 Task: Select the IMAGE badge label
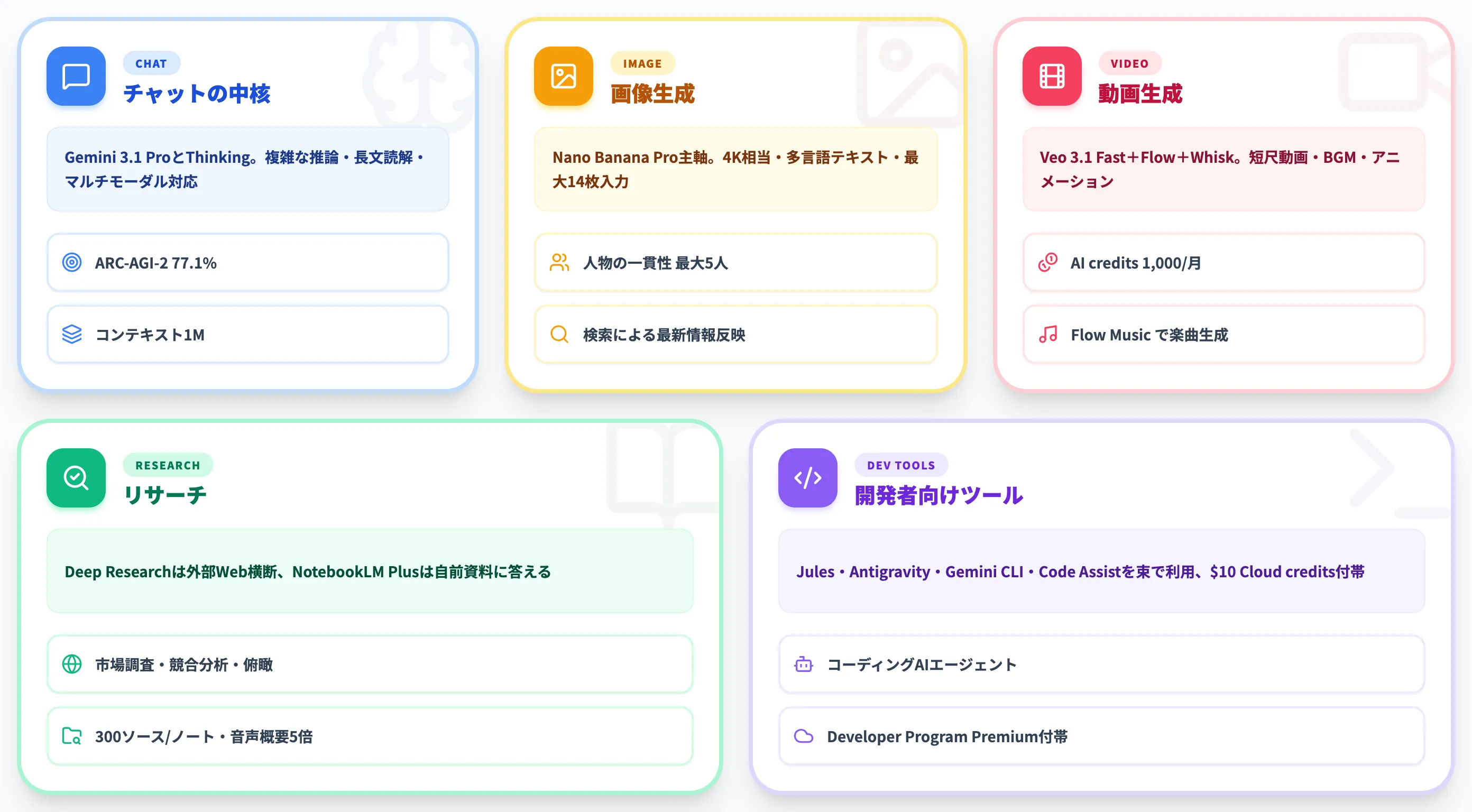[642, 63]
